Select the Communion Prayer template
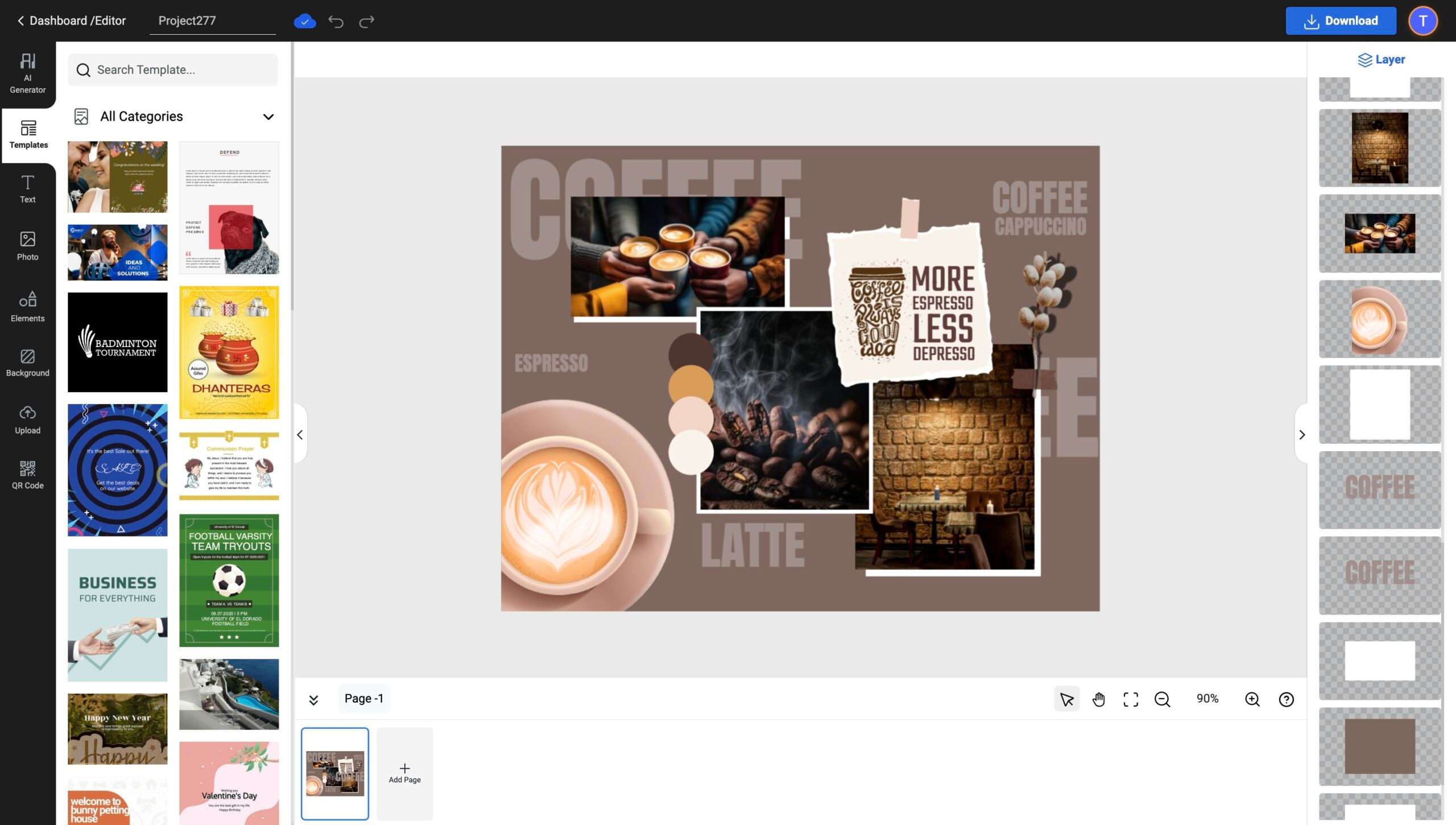Screen dimensions: 1456x825 tap(229, 466)
